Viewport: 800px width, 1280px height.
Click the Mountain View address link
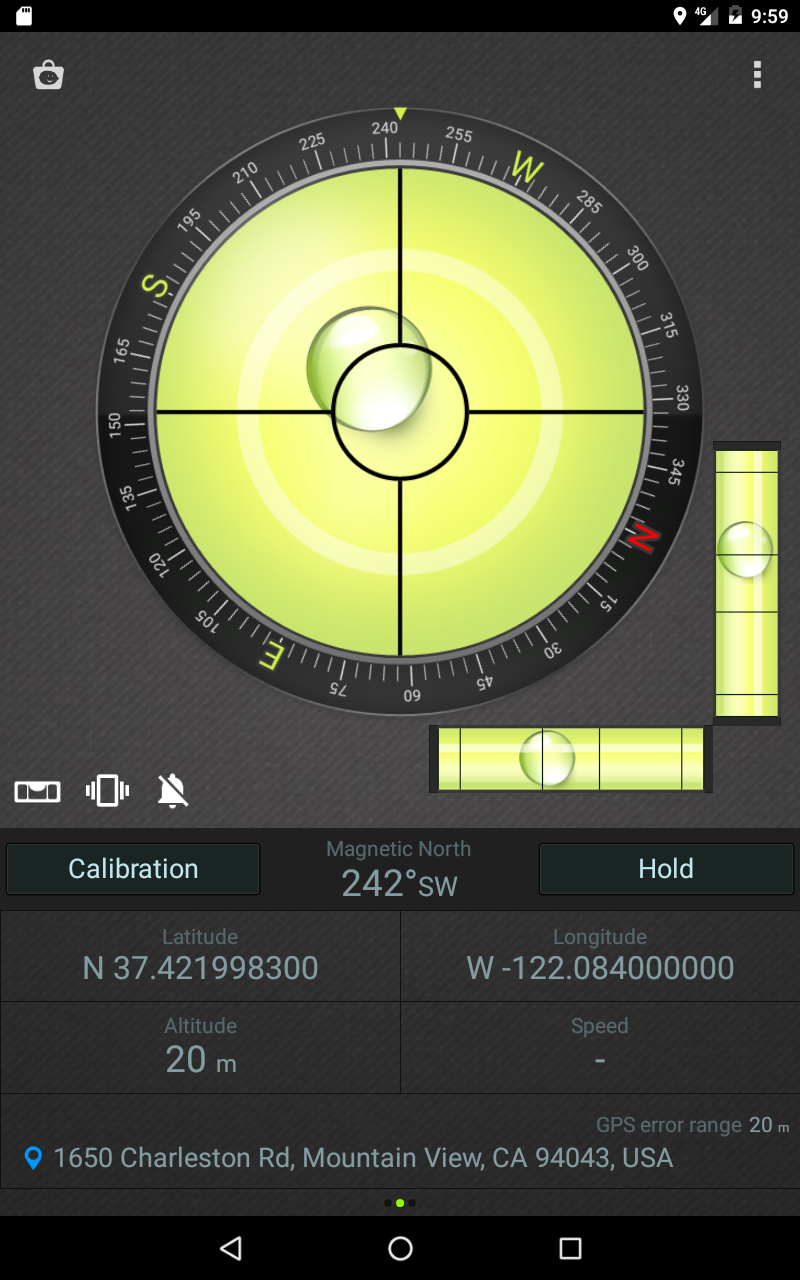point(364,1158)
